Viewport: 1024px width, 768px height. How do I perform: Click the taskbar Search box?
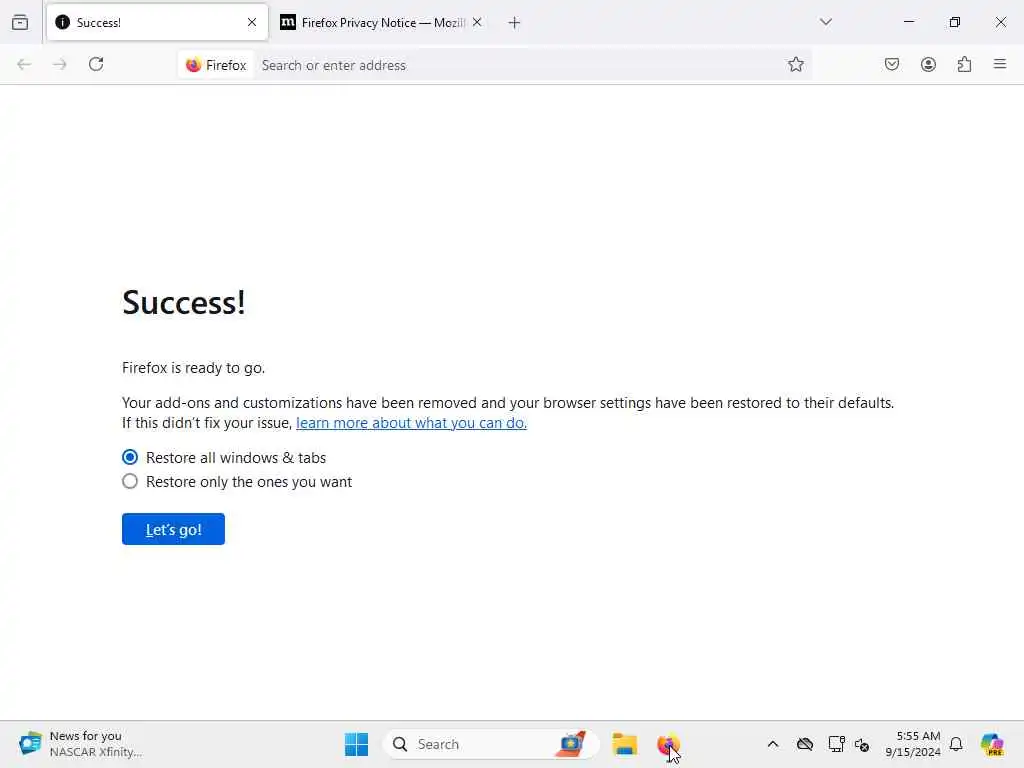click(491, 744)
